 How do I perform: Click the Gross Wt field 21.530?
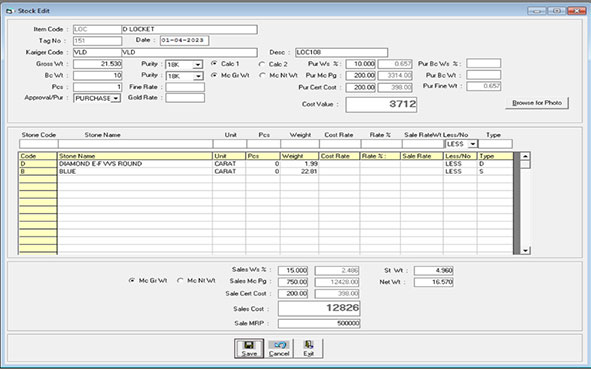click(98, 64)
